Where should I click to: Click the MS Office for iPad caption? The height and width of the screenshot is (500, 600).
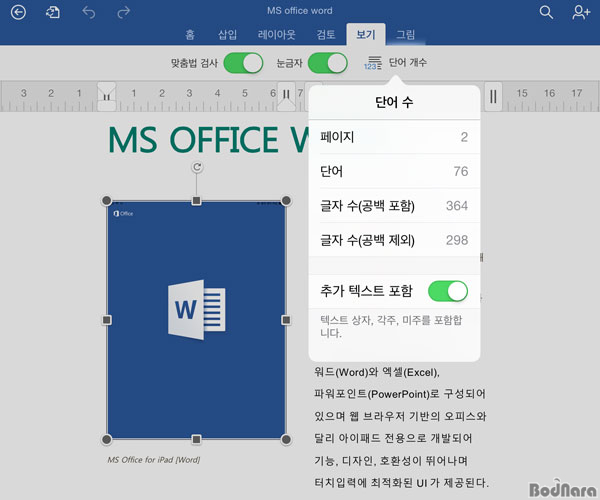click(x=154, y=459)
